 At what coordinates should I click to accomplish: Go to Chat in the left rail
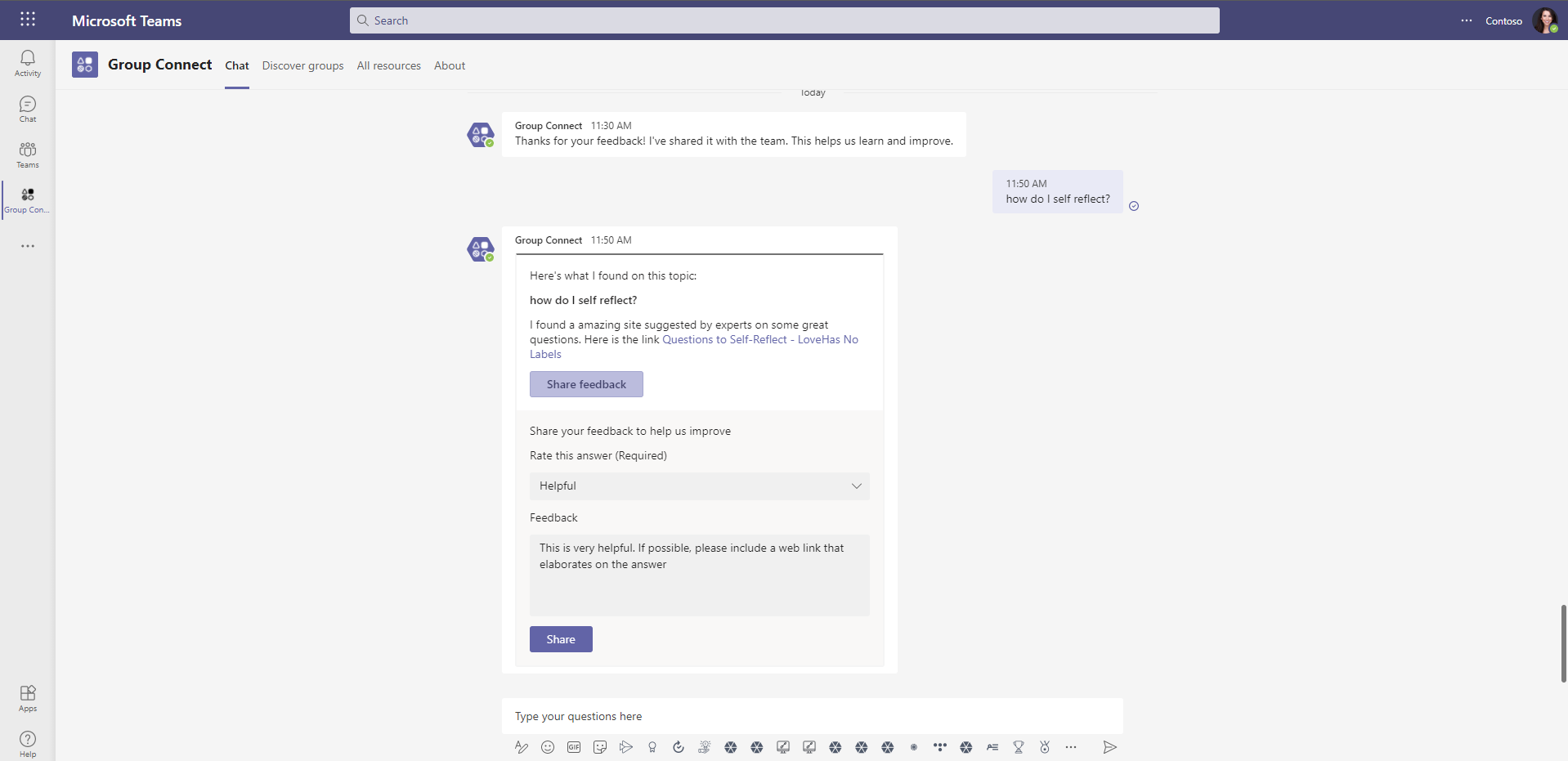coord(28,109)
